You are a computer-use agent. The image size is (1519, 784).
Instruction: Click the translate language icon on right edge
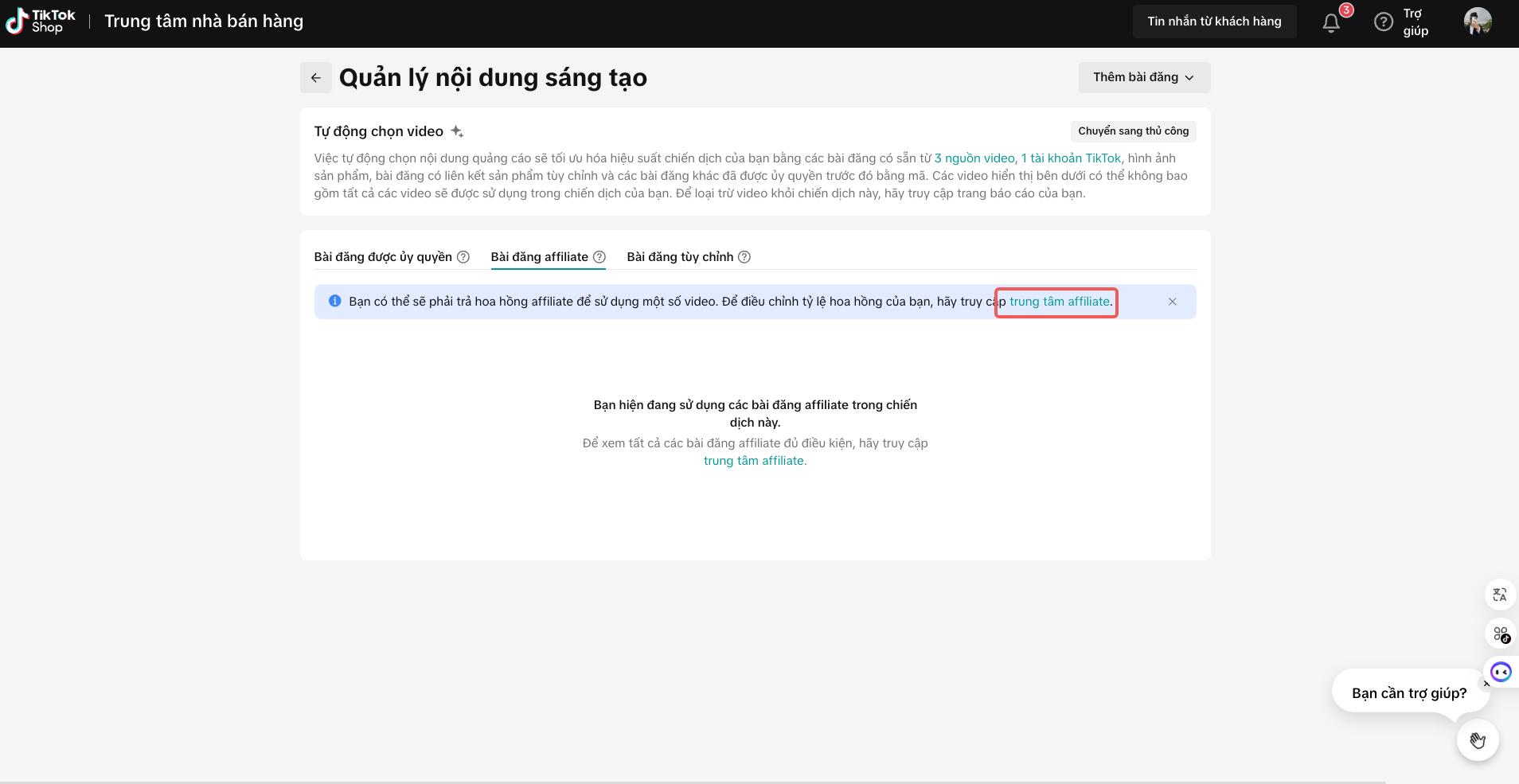[1500, 595]
